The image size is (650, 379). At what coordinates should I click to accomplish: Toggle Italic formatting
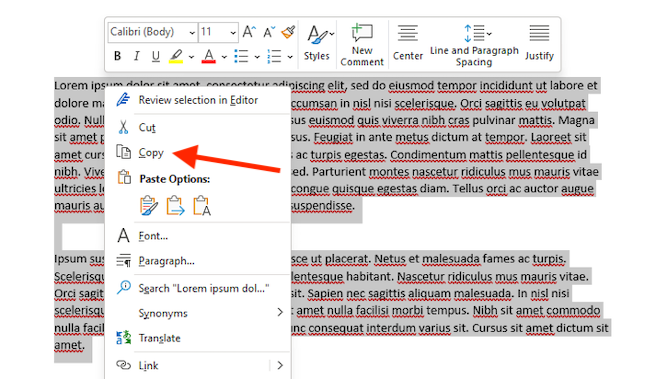coord(136,56)
